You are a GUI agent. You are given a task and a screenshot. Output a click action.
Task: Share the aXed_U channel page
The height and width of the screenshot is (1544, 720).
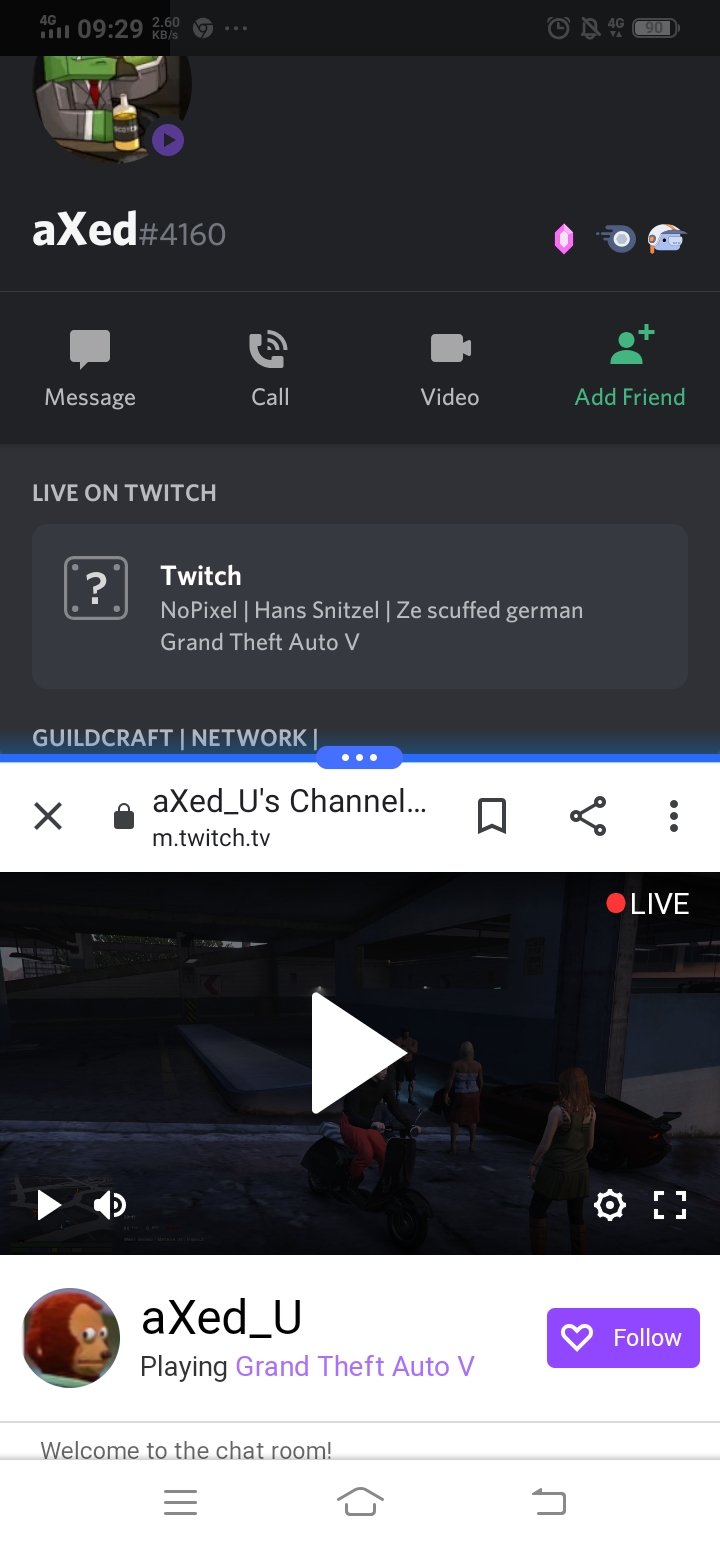click(588, 817)
